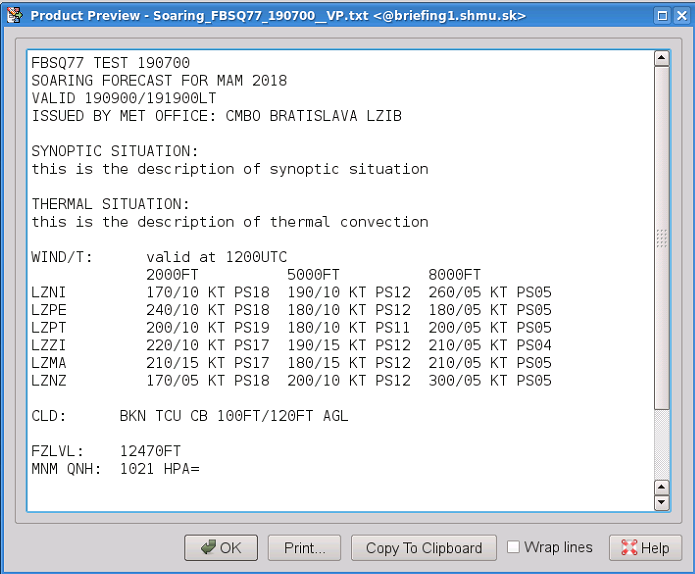
Task: Click the LZPE station row label
Action: coord(49,310)
